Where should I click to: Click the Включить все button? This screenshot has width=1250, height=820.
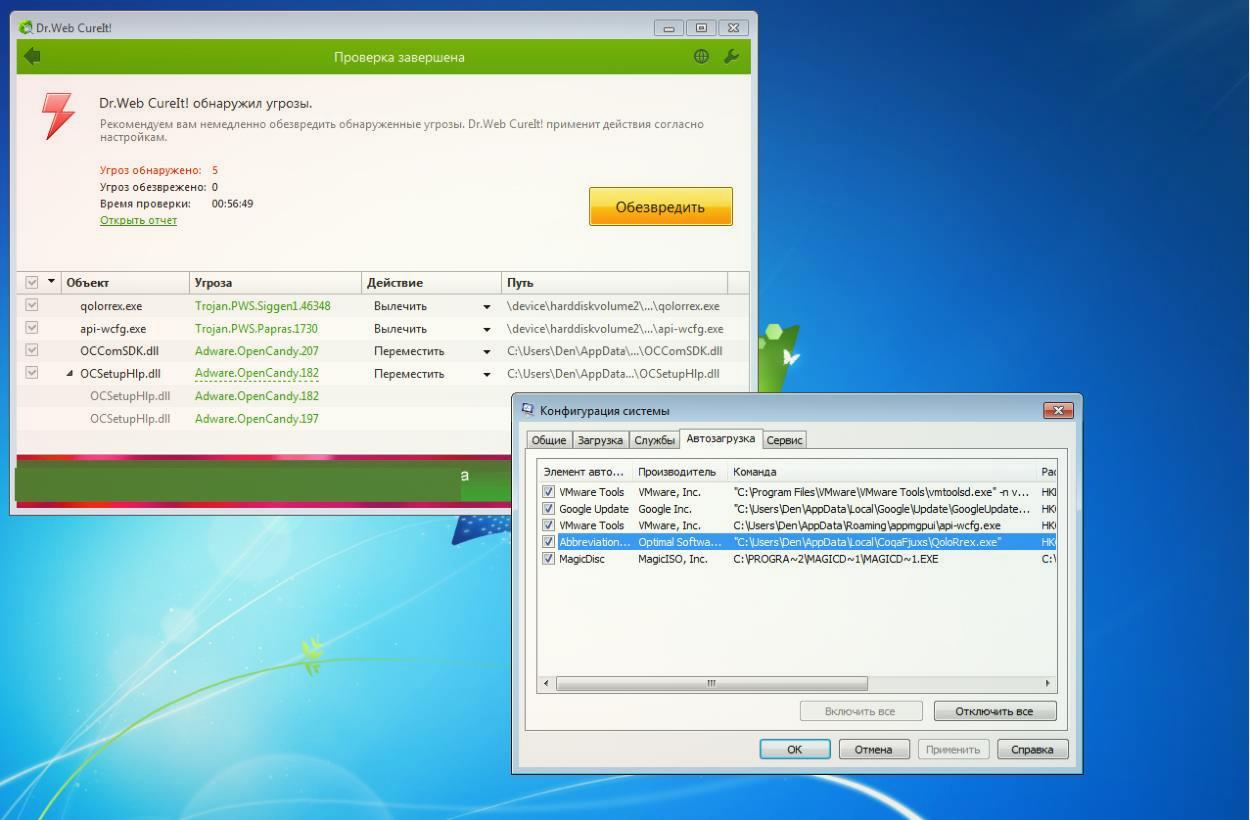click(x=859, y=711)
